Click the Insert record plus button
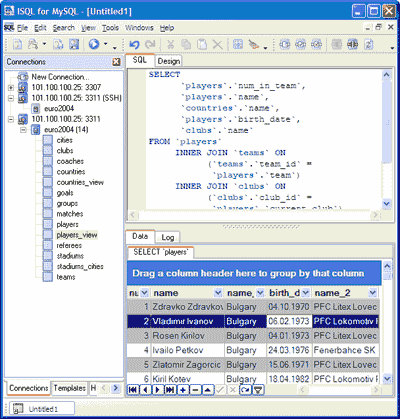 coord(183,389)
